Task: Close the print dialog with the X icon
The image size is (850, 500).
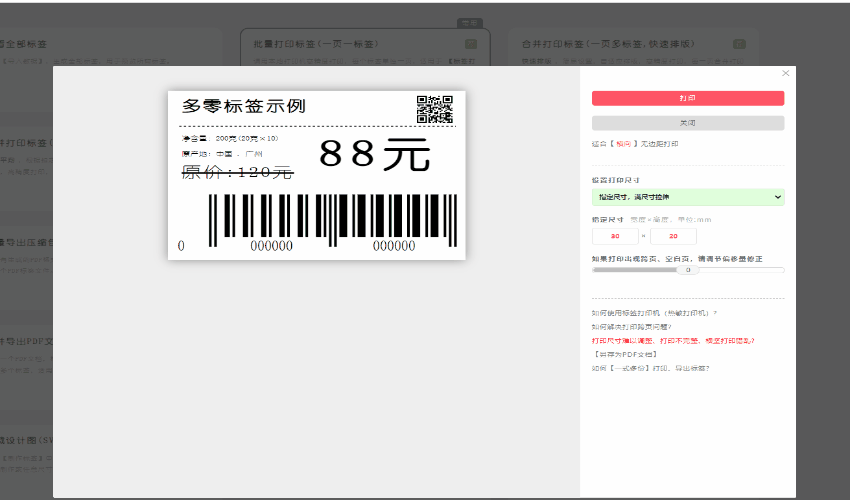Action: 785,73
